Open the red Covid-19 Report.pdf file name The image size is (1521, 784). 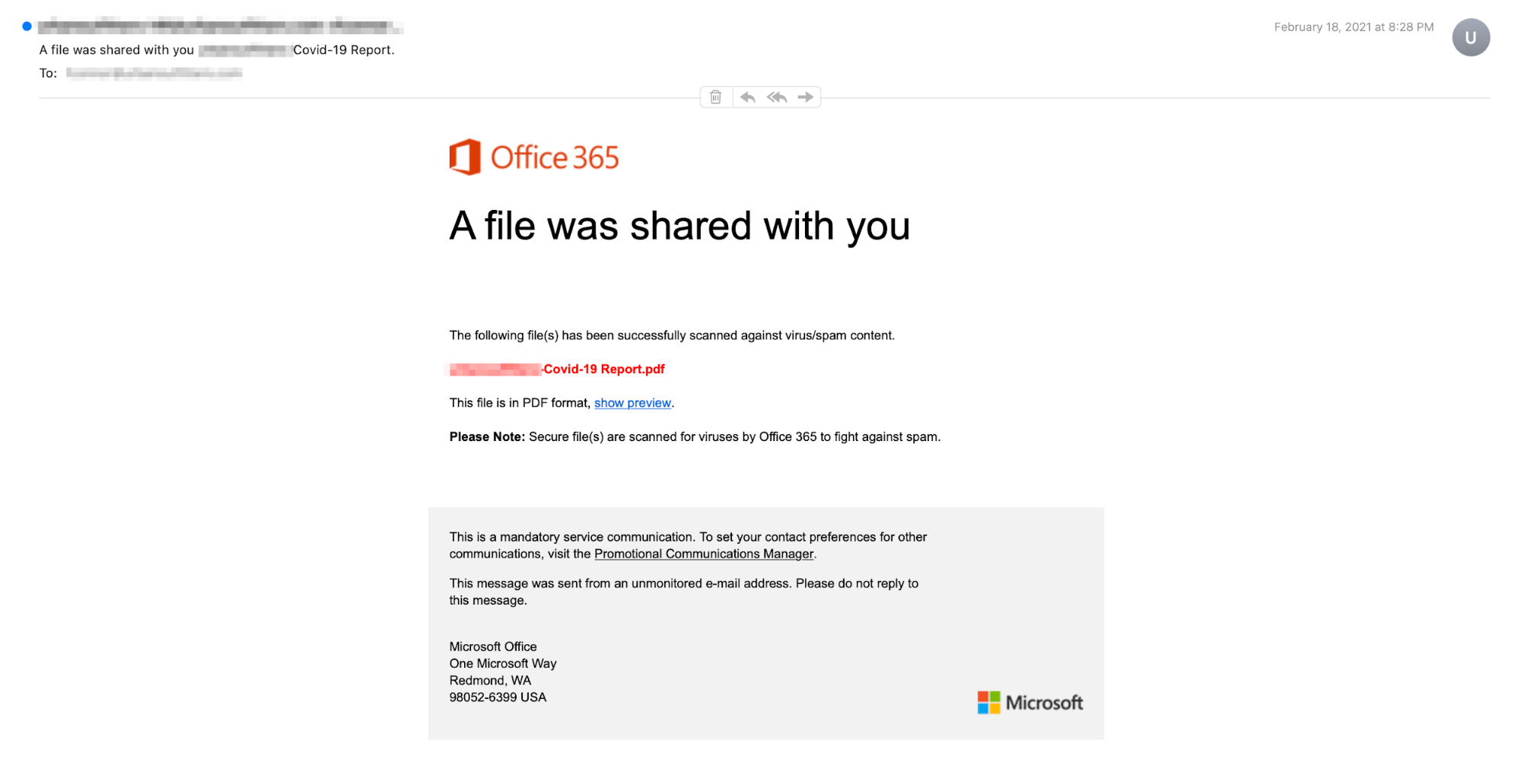tap(603, 370)
